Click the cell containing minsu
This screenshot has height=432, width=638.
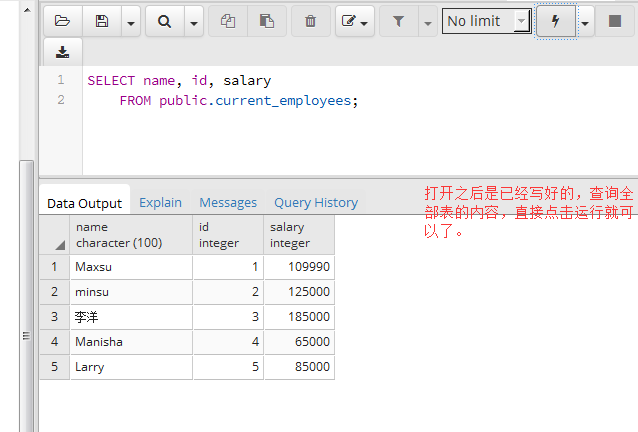tap(131, 292)
